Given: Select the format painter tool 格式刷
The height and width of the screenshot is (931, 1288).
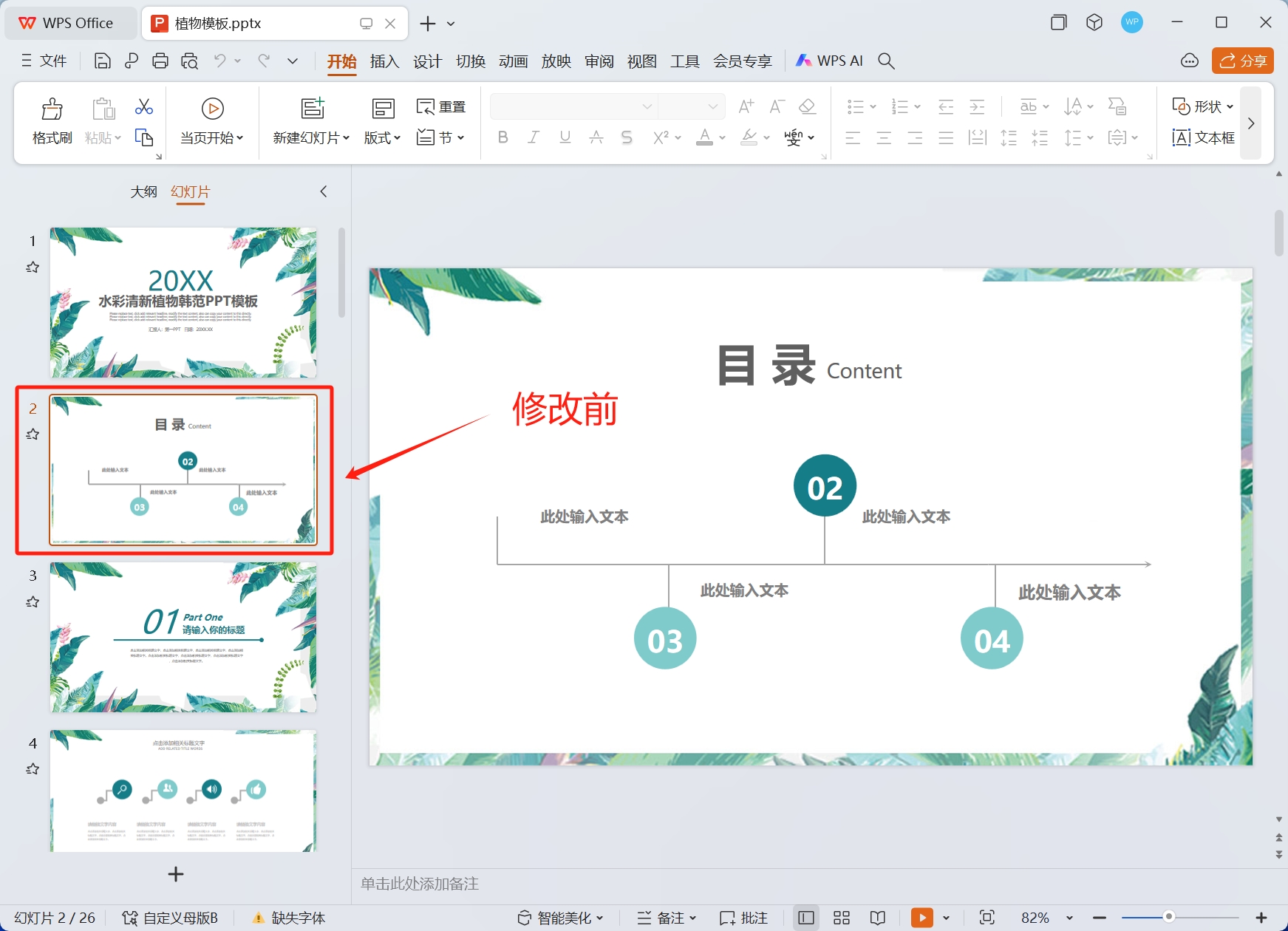Looking at the screenshot, I should [x=51, y=120].
